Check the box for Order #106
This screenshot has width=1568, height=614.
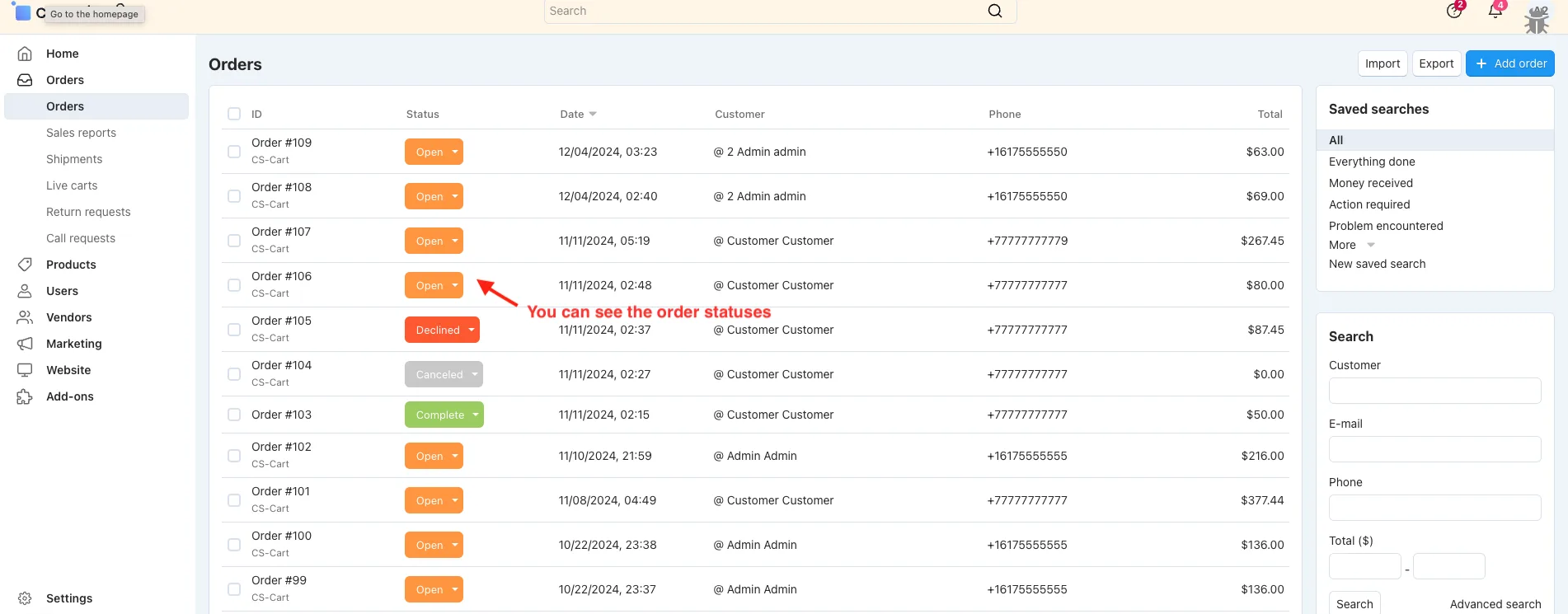click(x=234, y=285)
